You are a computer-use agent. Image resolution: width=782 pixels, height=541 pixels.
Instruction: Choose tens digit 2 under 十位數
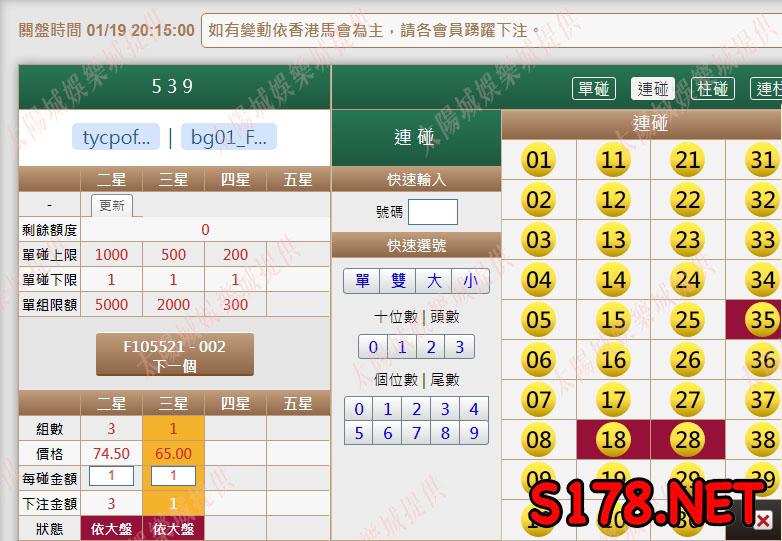(431, 347)
